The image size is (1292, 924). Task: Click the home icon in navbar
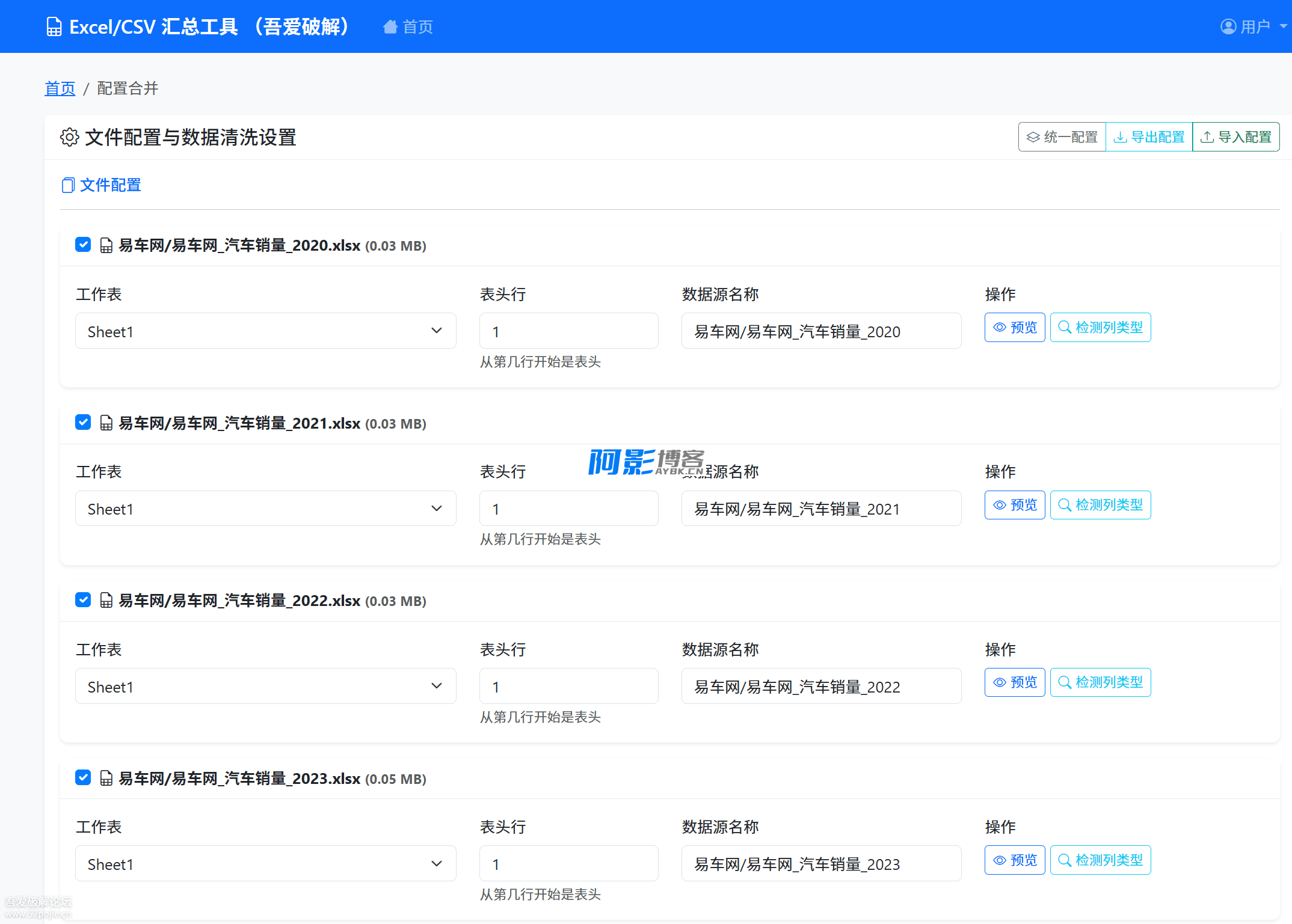(x=390, y=27)
